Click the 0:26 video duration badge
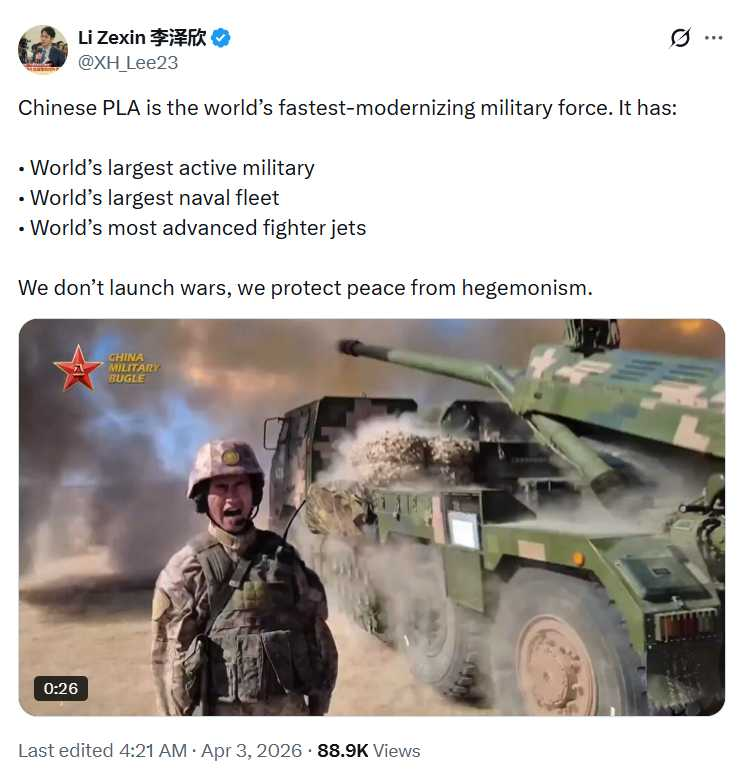745x780 pixels. point(61,688)
